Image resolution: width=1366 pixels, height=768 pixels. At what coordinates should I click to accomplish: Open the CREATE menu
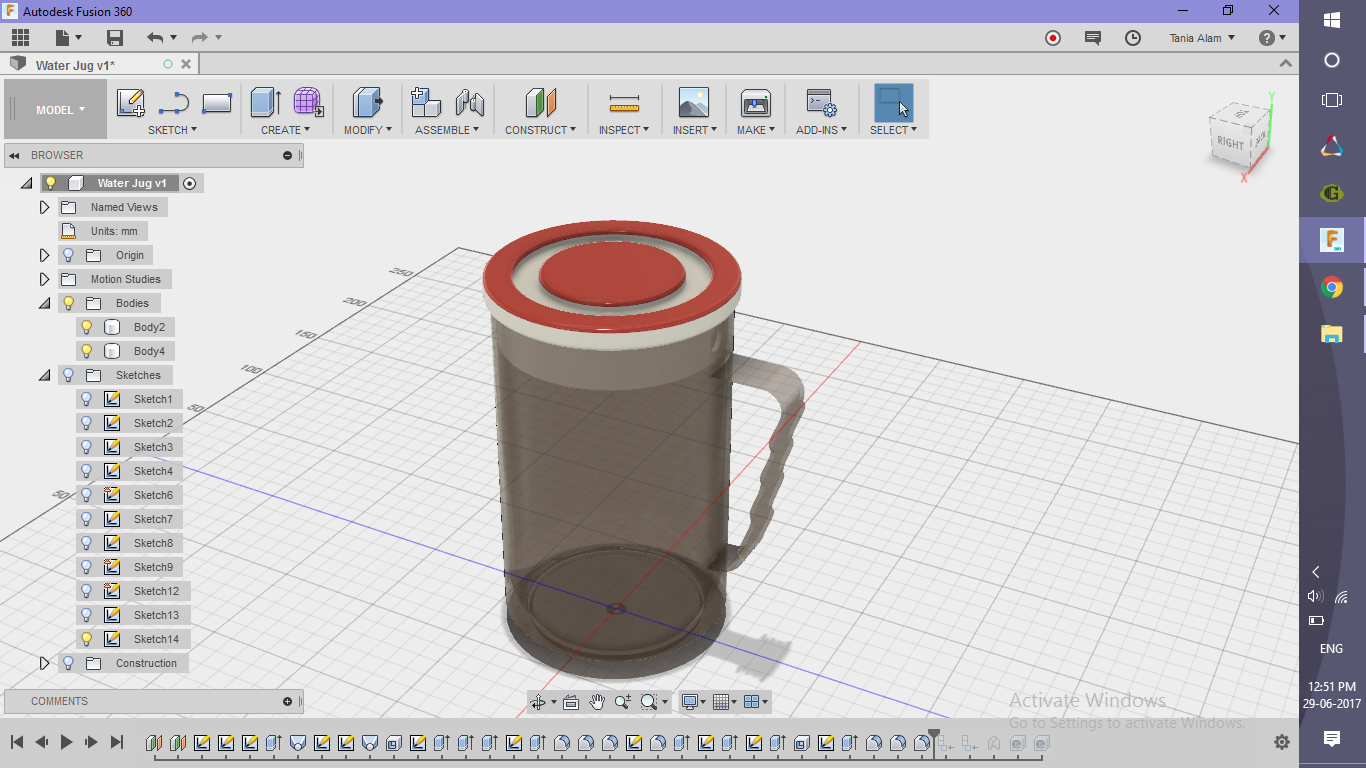(286, 130)
